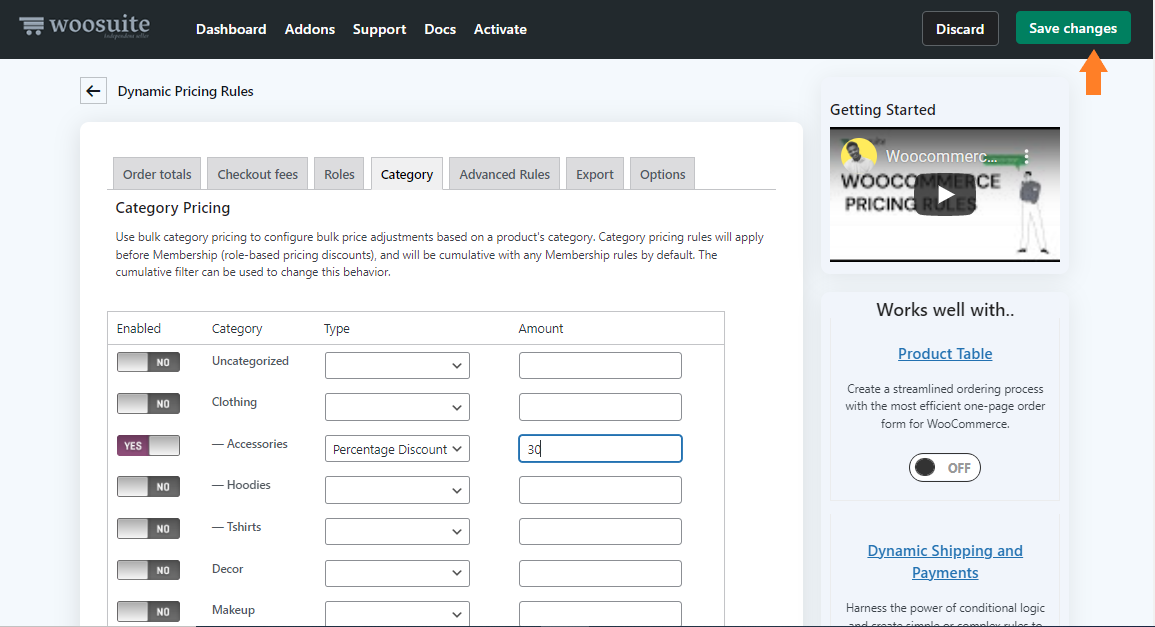Viewport: 1155px width, 627px height.
Task: Click the Getting Started heading
Action: 882,110
